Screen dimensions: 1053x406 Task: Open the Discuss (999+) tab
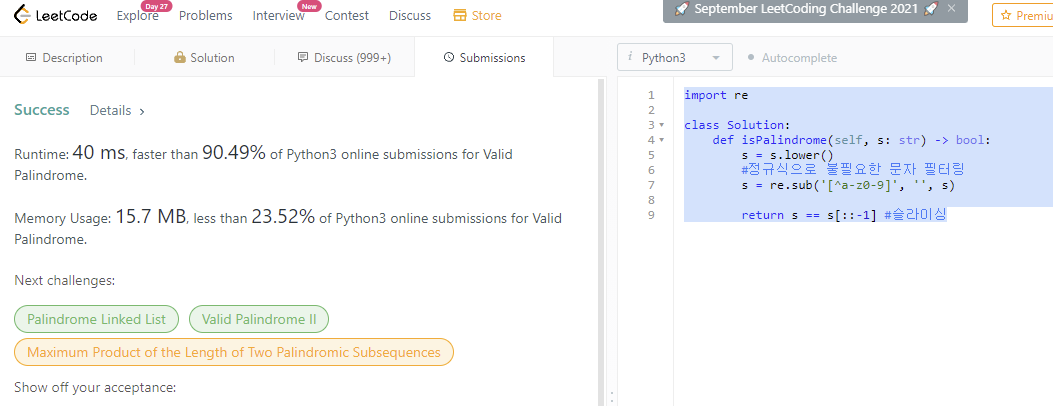[344, 58]
